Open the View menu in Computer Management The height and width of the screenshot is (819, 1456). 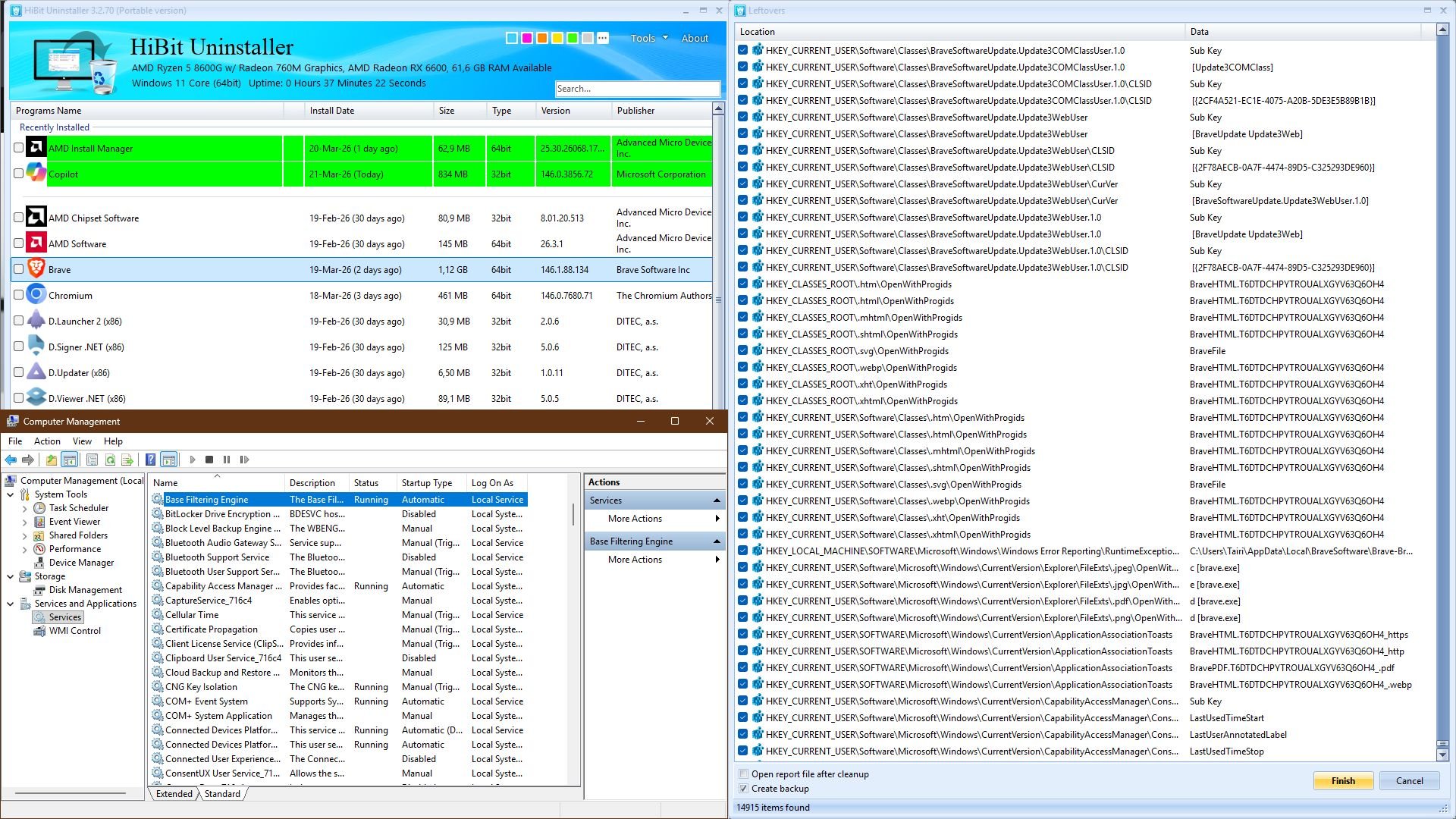(82, 441)
